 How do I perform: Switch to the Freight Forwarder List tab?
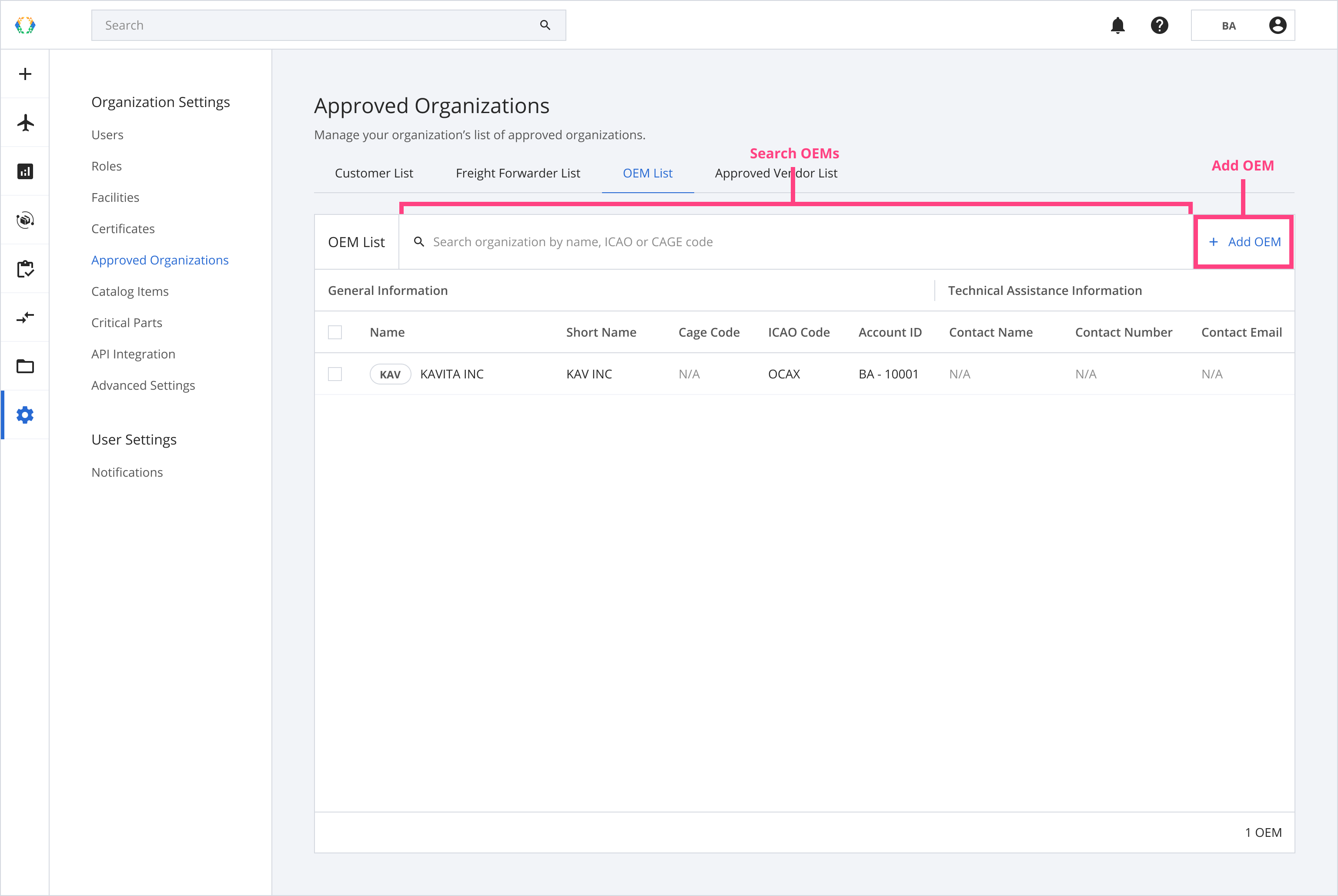click(x=518, y=173)
